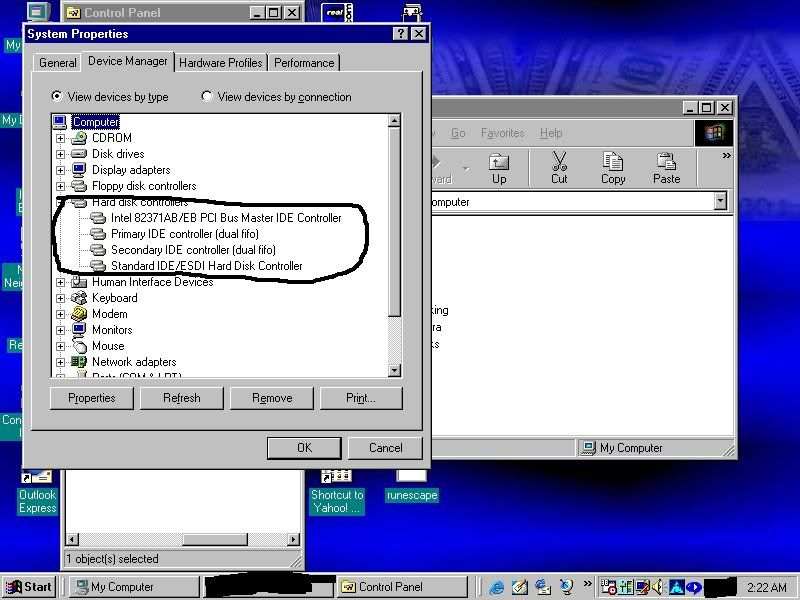Expand the Human Interface Devices category
Image resolution: width=800 pixels, height=600 pixels.
click(60, 282)
